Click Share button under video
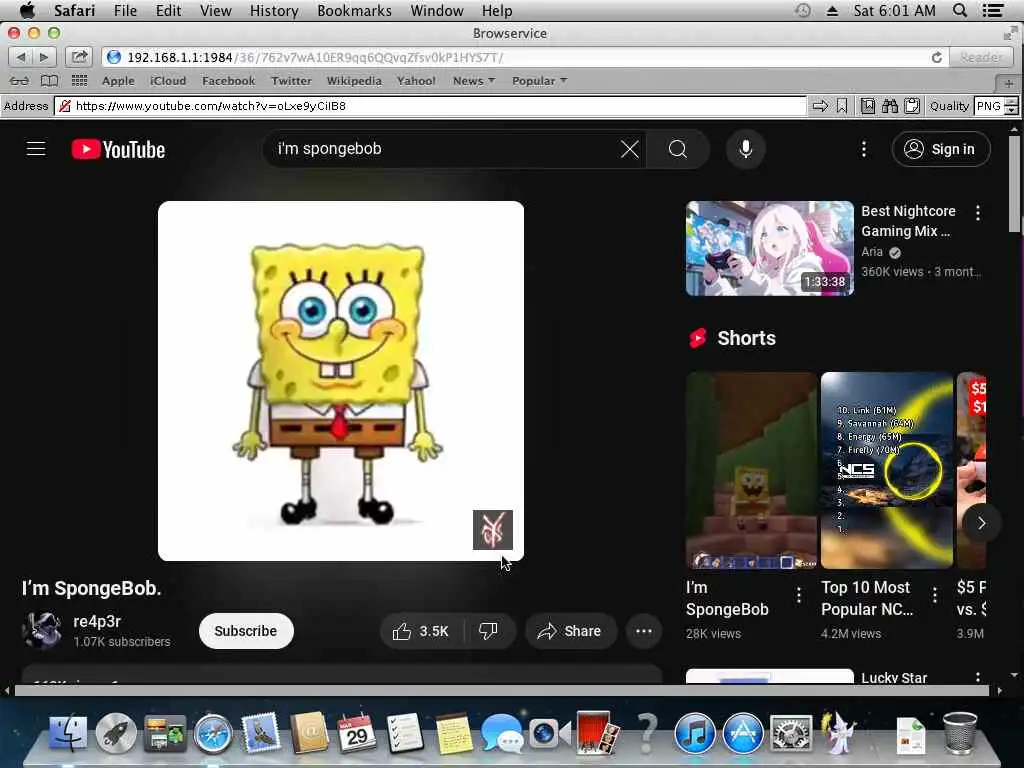The width and height of the screenshot is (1024, 768). [570, 631]
